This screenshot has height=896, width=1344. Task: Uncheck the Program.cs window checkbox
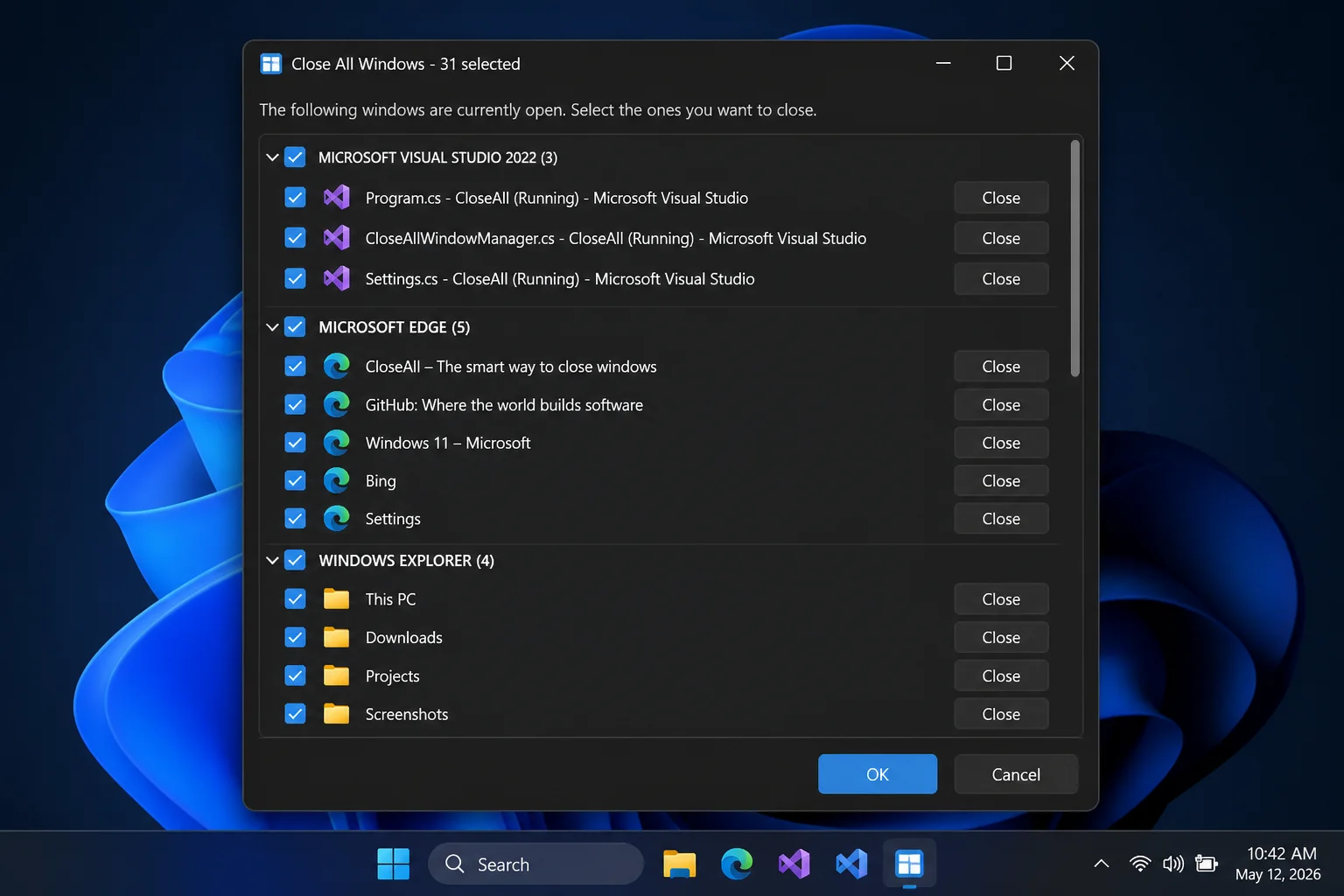coord(296,198)
